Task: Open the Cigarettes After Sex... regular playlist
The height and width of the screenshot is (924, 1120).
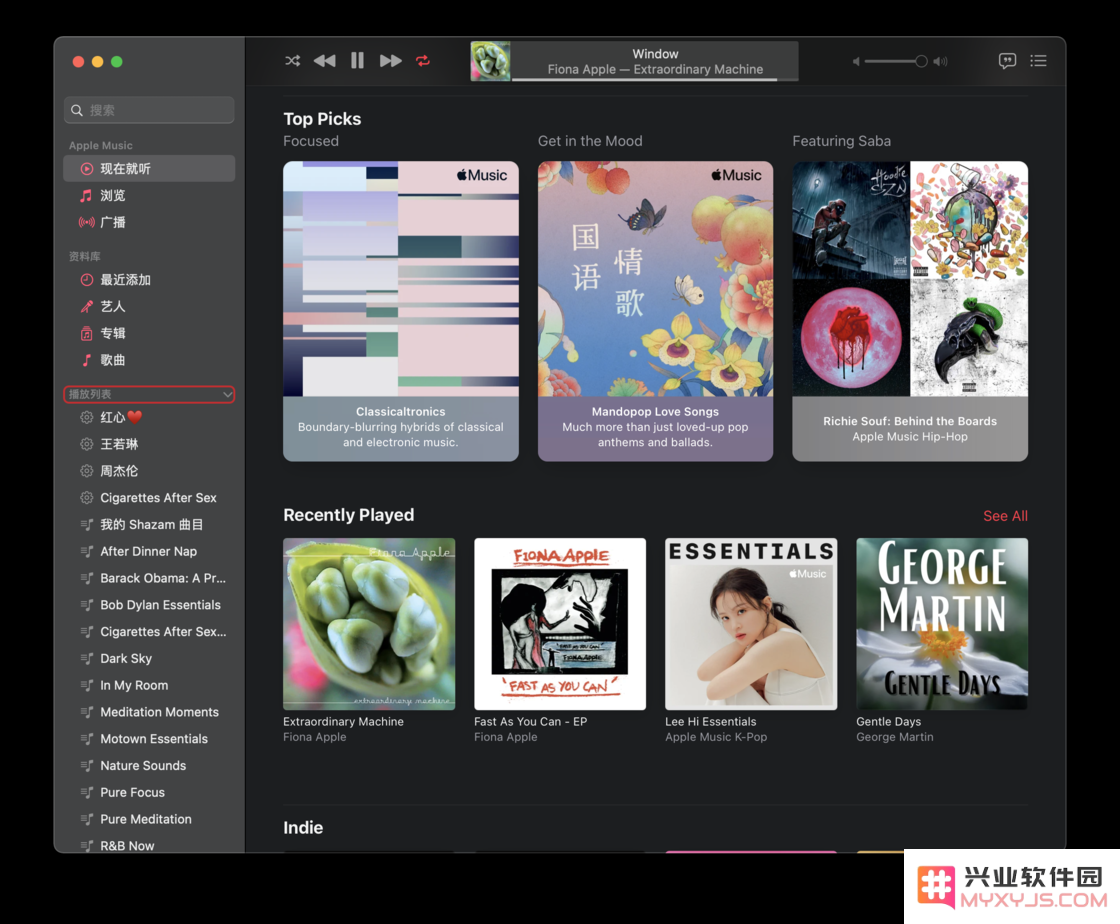Action: [149, 632]
